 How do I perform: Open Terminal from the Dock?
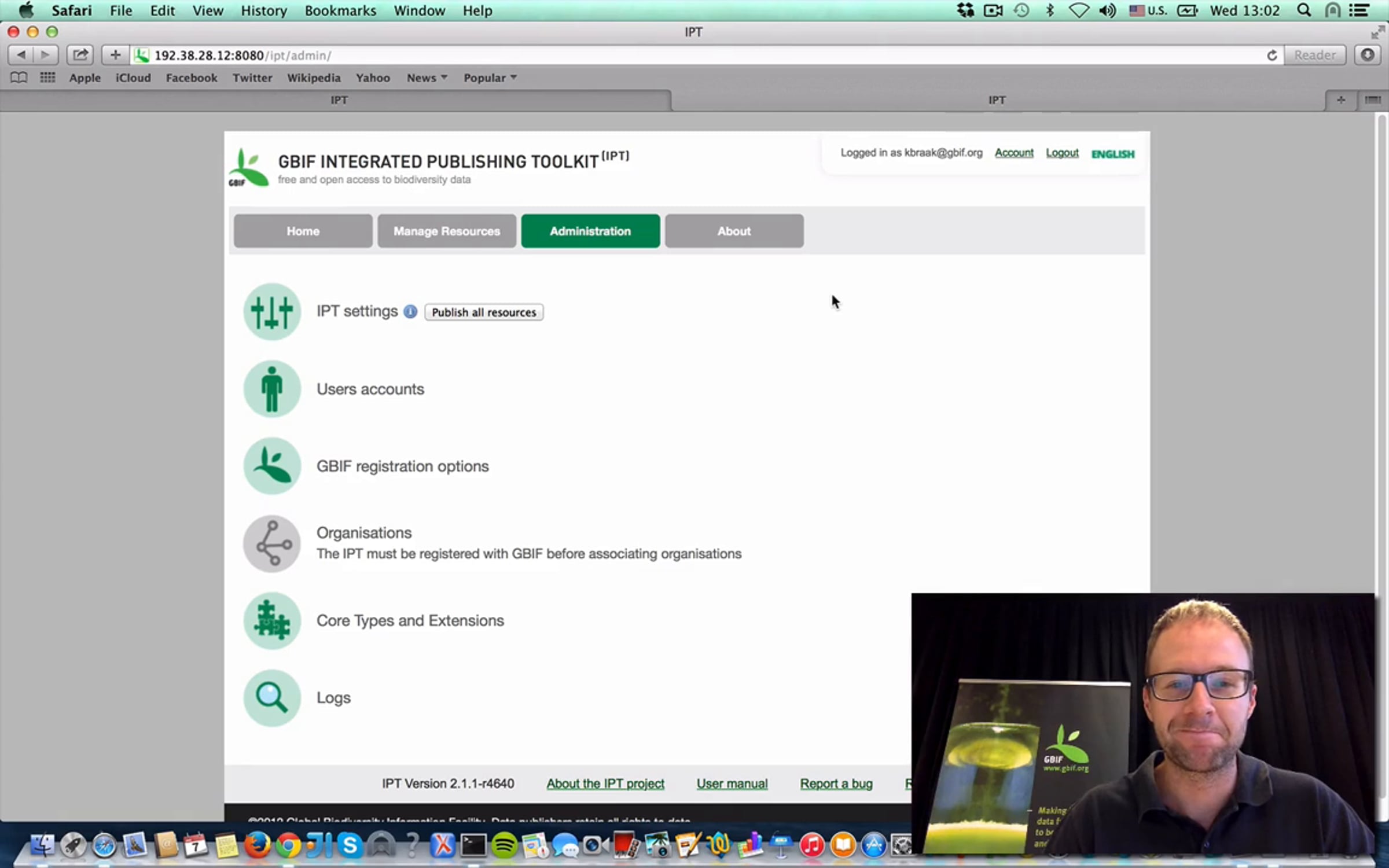pyautogui.click(x=473, y=845)
